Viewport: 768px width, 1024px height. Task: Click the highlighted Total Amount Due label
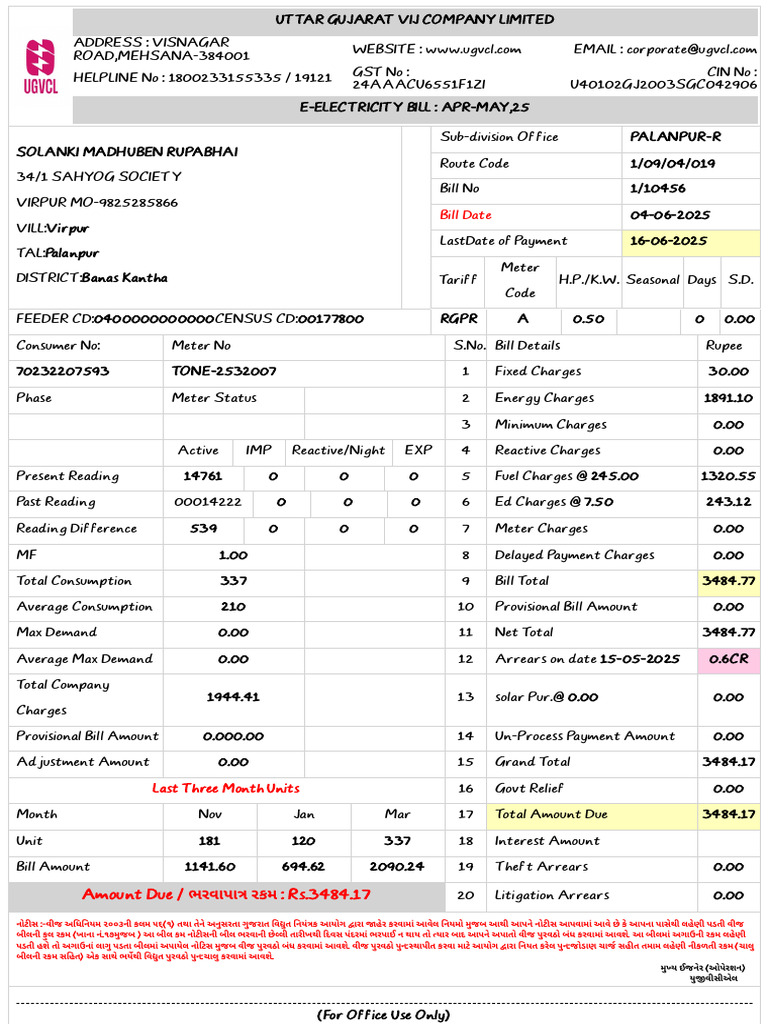tap(551, 814)
